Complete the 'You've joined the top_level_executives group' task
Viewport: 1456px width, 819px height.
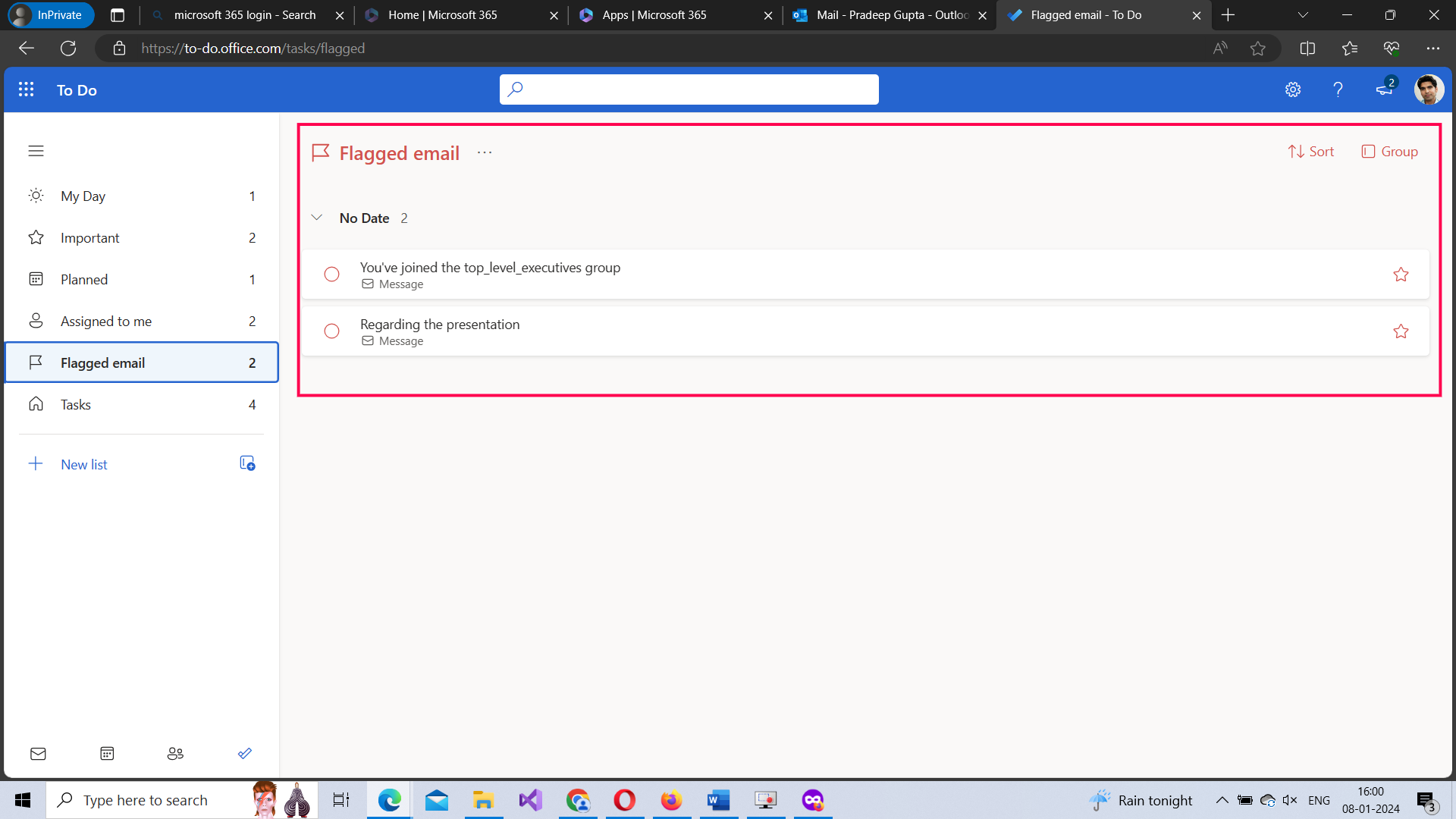[x=331, y=274]
